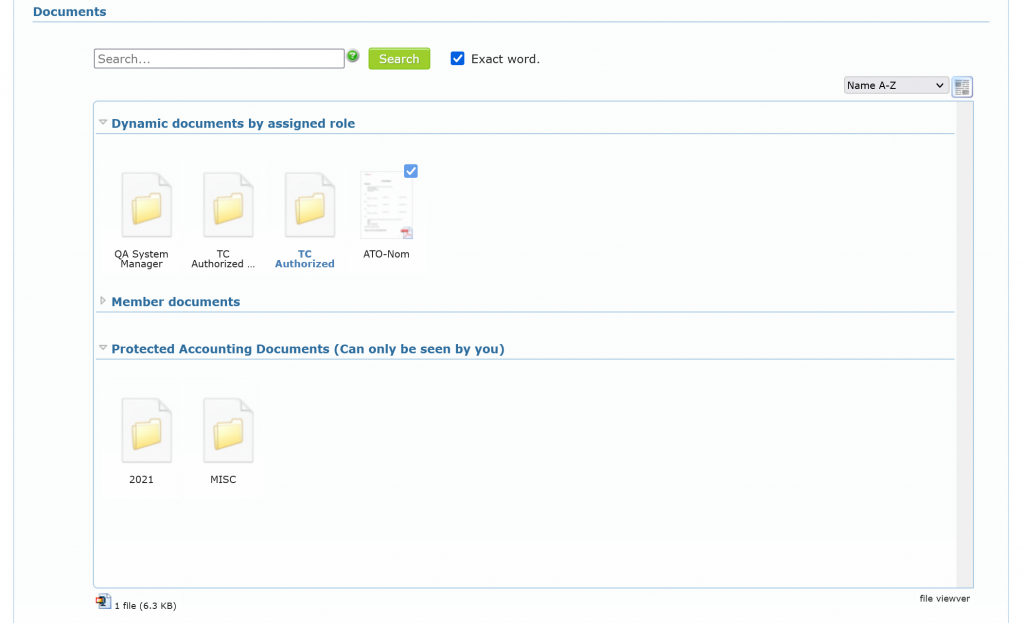Click the 1 file (6.3 KB) status text

[145, 606]
